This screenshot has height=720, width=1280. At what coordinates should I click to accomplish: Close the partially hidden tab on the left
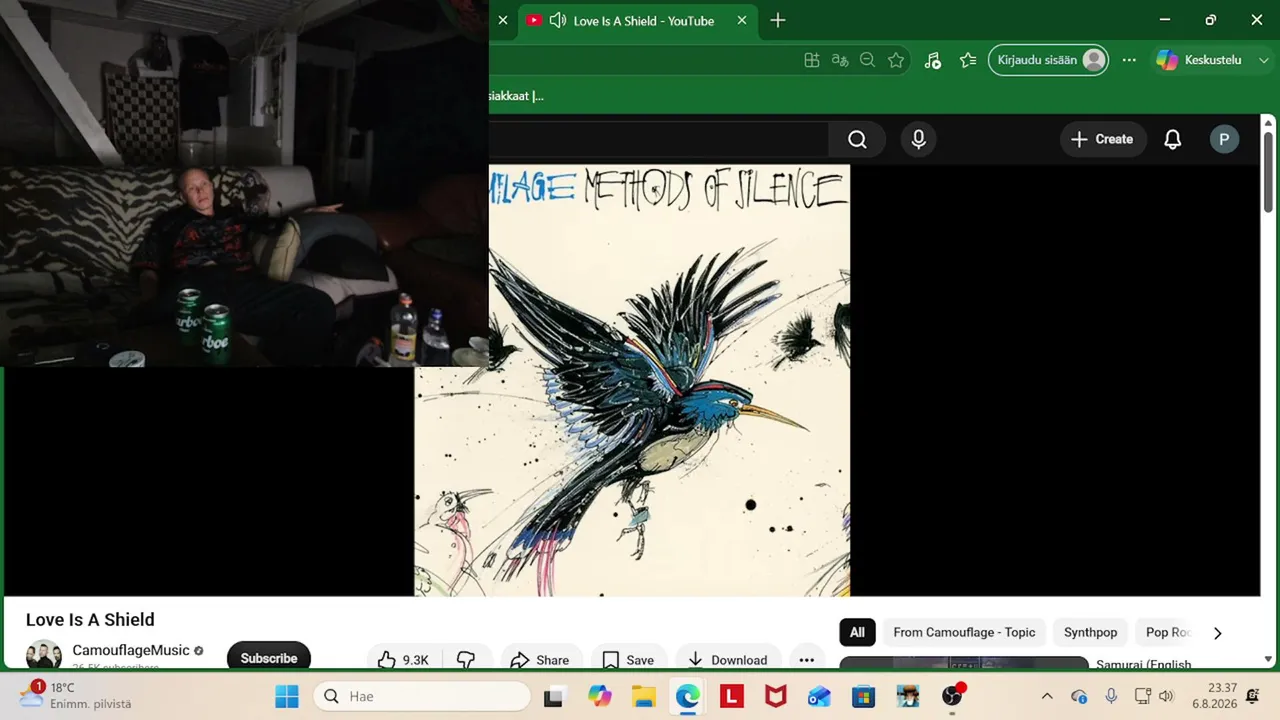click(x=503, y=21)
